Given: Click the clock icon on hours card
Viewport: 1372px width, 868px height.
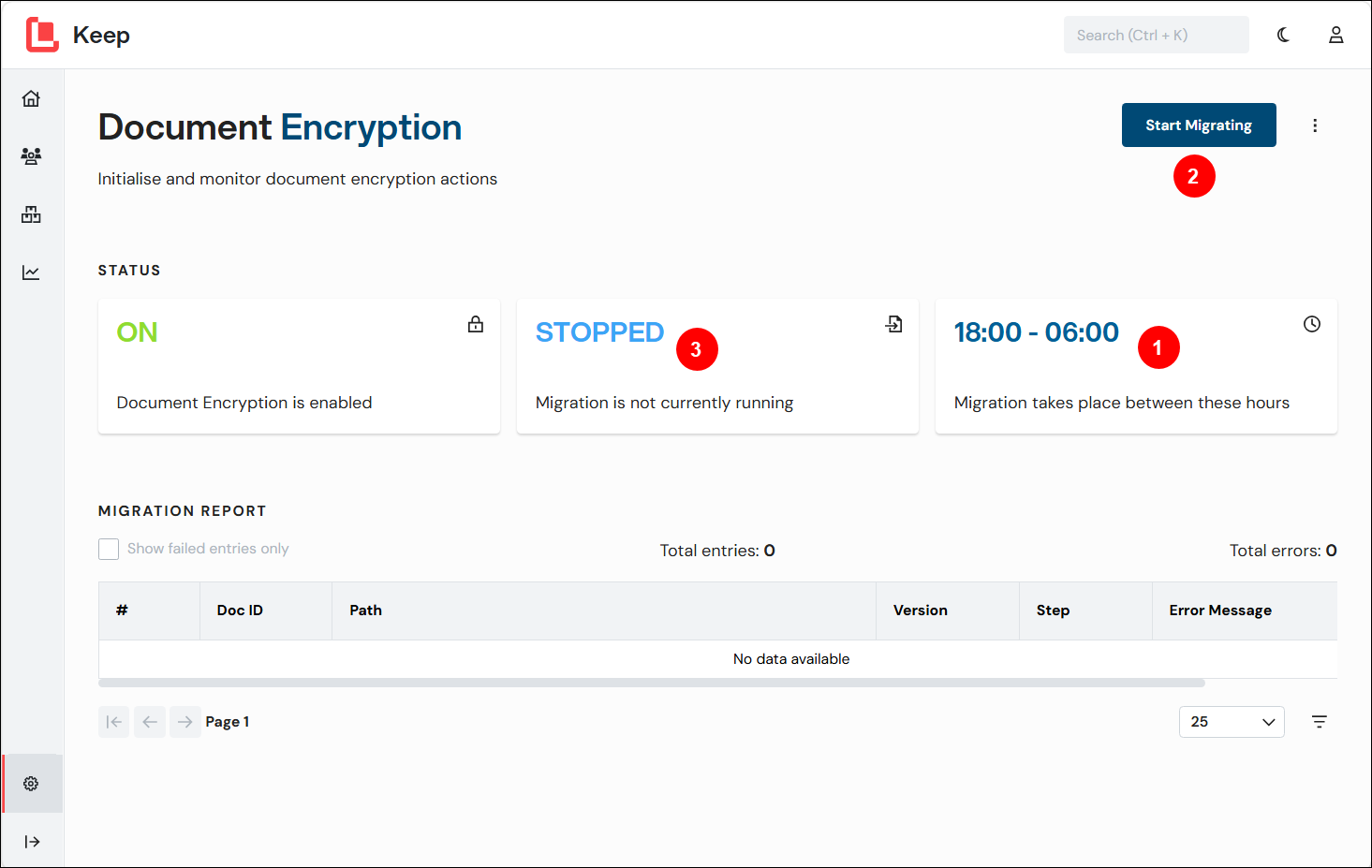Looking at the screenshot, I should point(1312,324).
